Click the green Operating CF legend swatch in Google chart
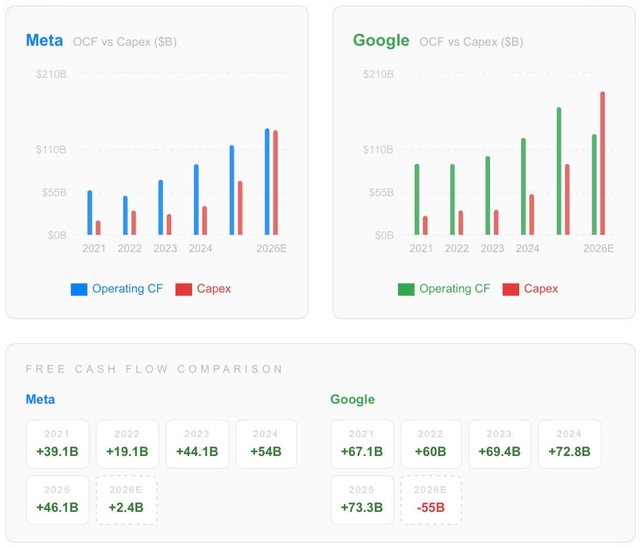 [x=406, y=289]
